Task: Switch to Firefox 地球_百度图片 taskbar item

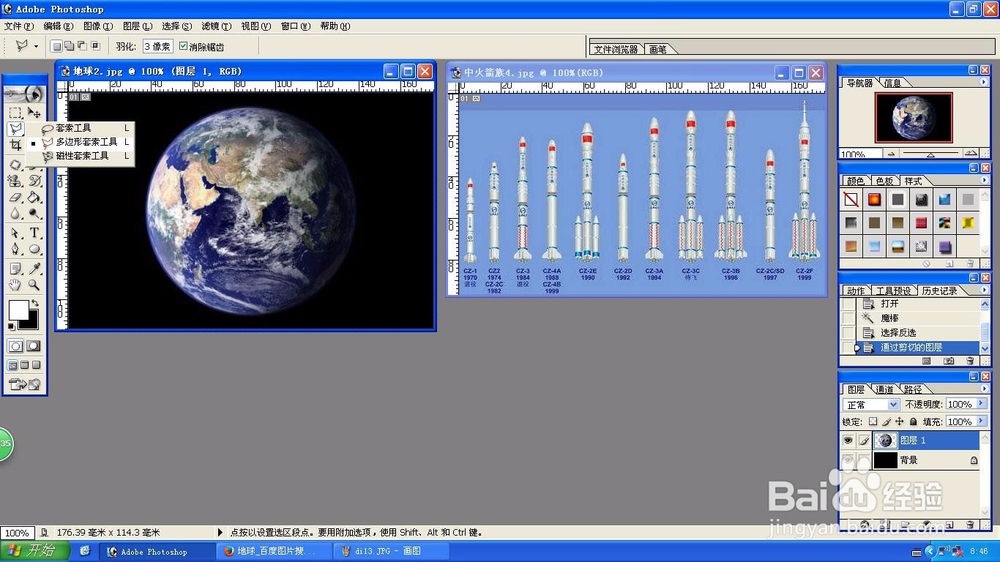Action: [275, 551]
